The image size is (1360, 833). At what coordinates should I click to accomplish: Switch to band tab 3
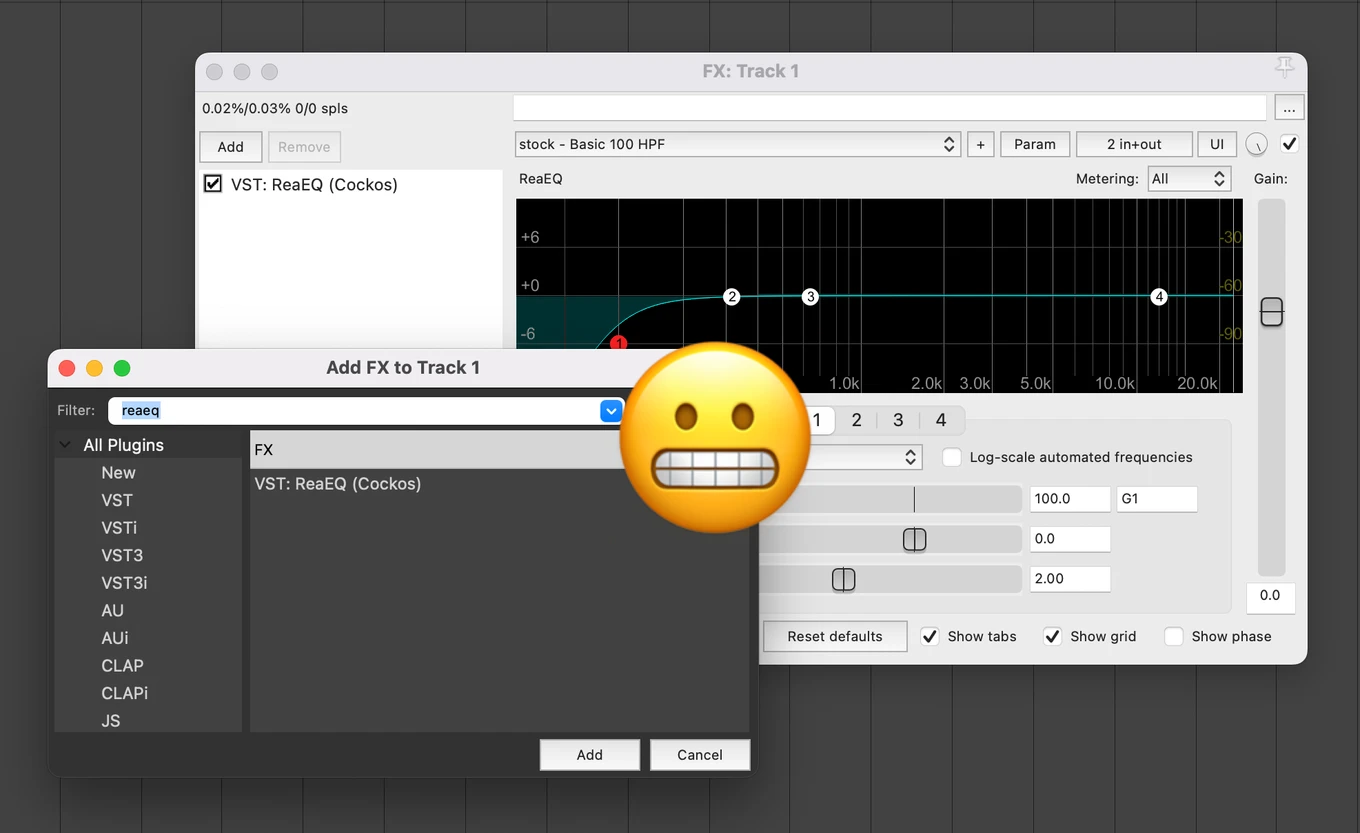pos(898,420)
